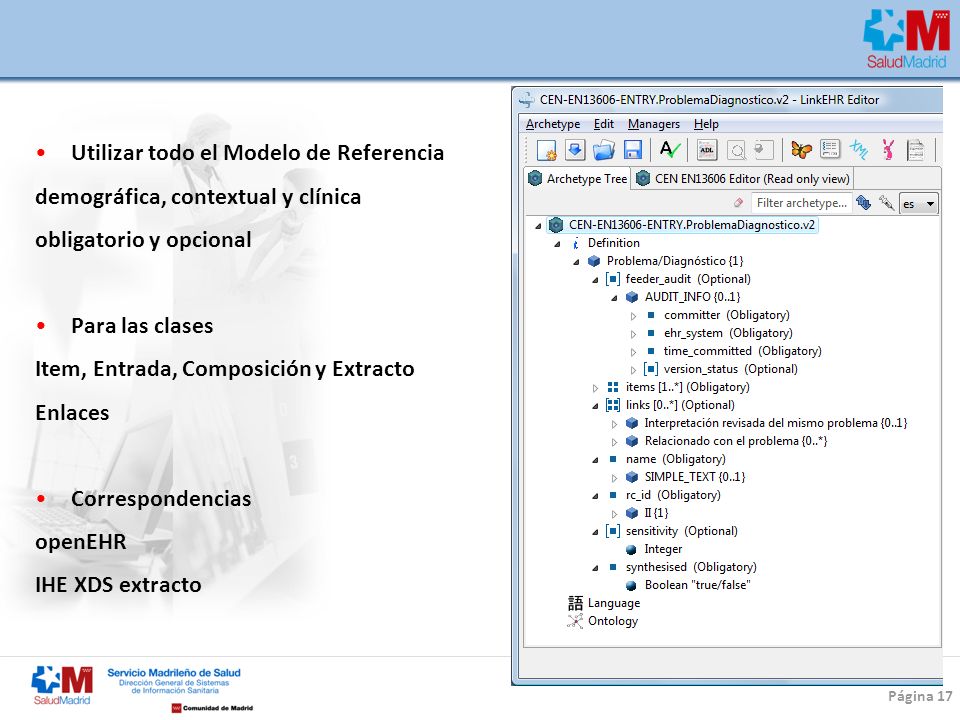This screenshot has height=720, width=960.
Task: Expand the SIMPLE_TEXT {0..1} node
Action: pos(615,478)
